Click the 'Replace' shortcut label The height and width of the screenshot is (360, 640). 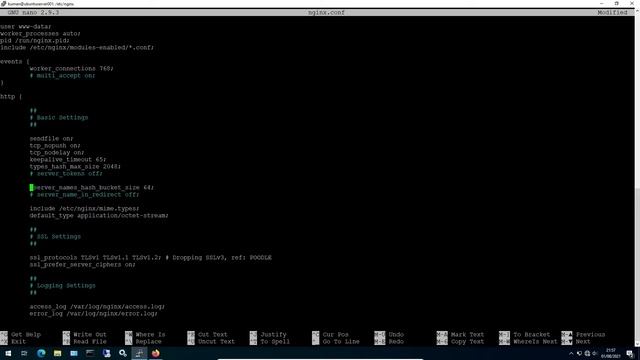[149, 341]
